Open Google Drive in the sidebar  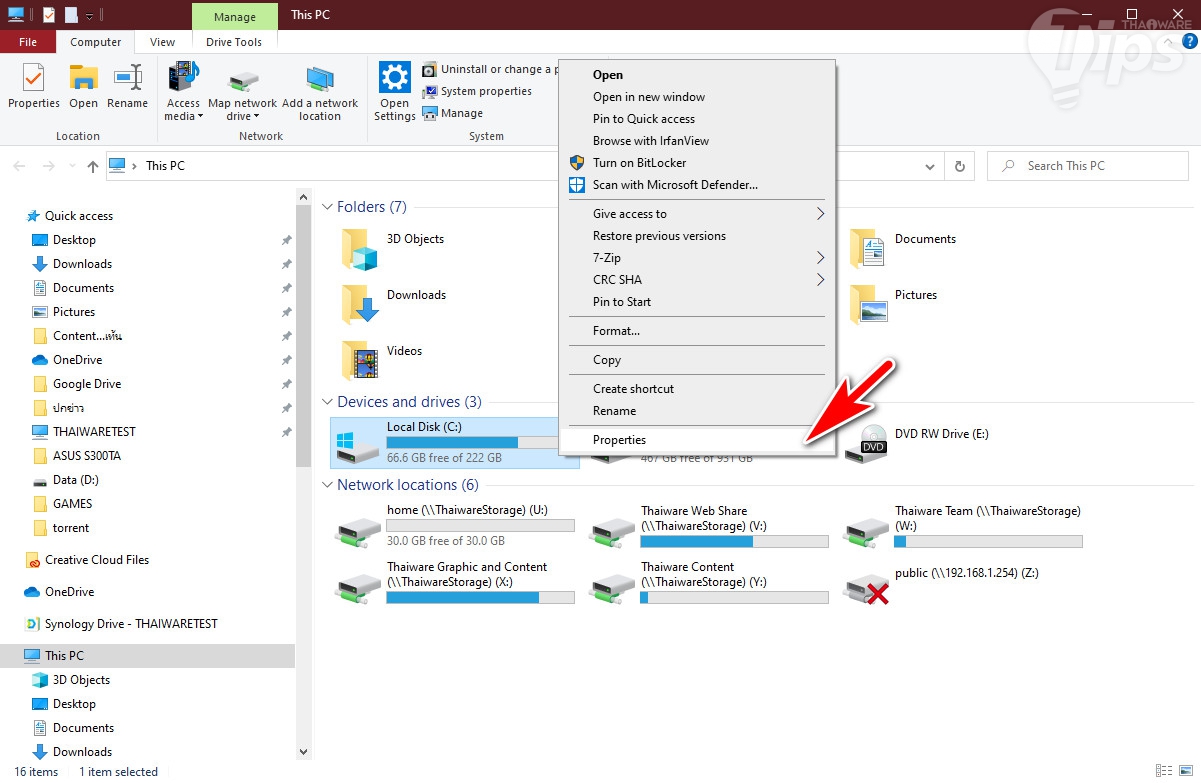[76, 384]
